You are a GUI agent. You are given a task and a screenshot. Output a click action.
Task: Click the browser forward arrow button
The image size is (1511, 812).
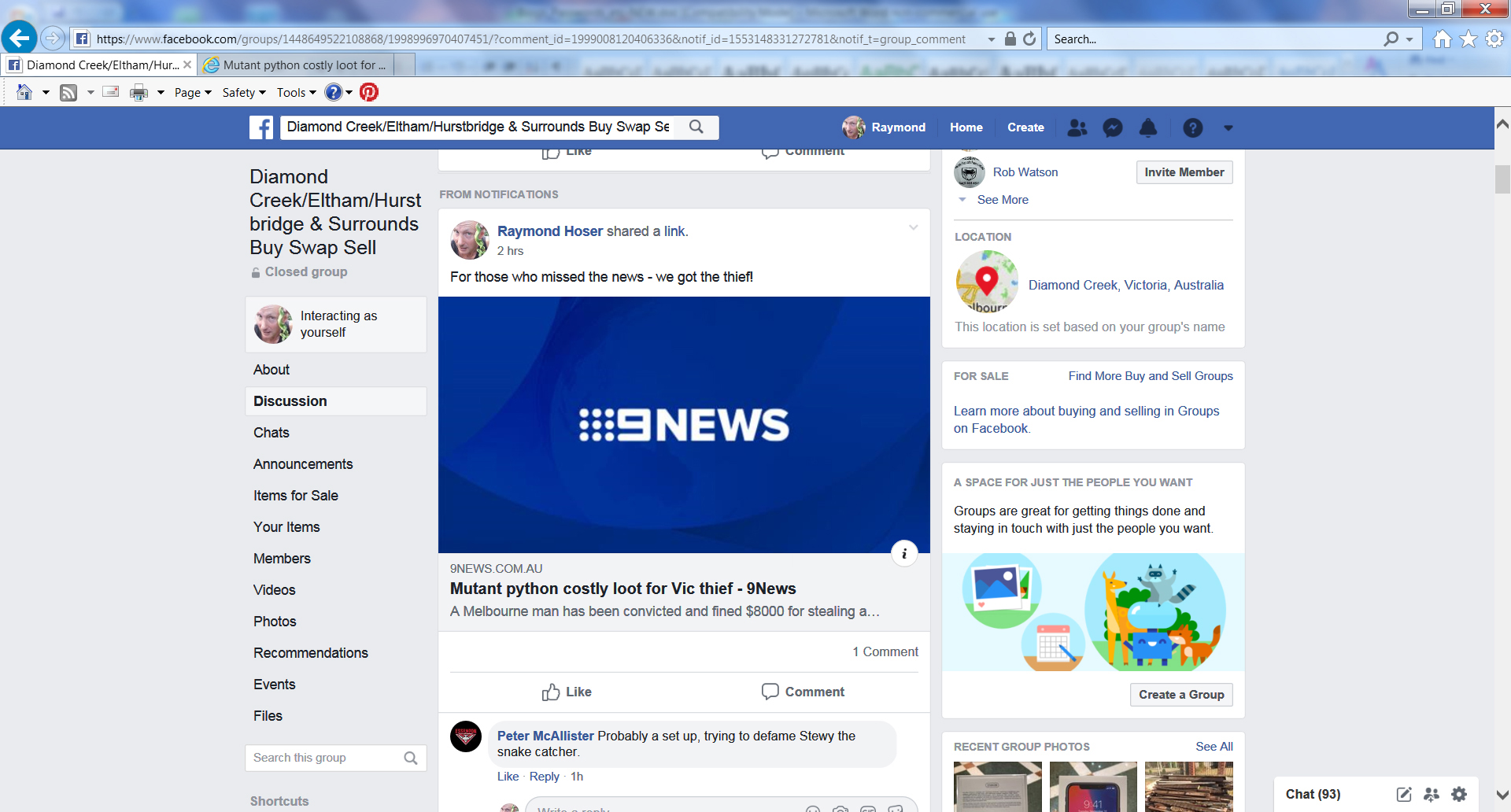53,38
